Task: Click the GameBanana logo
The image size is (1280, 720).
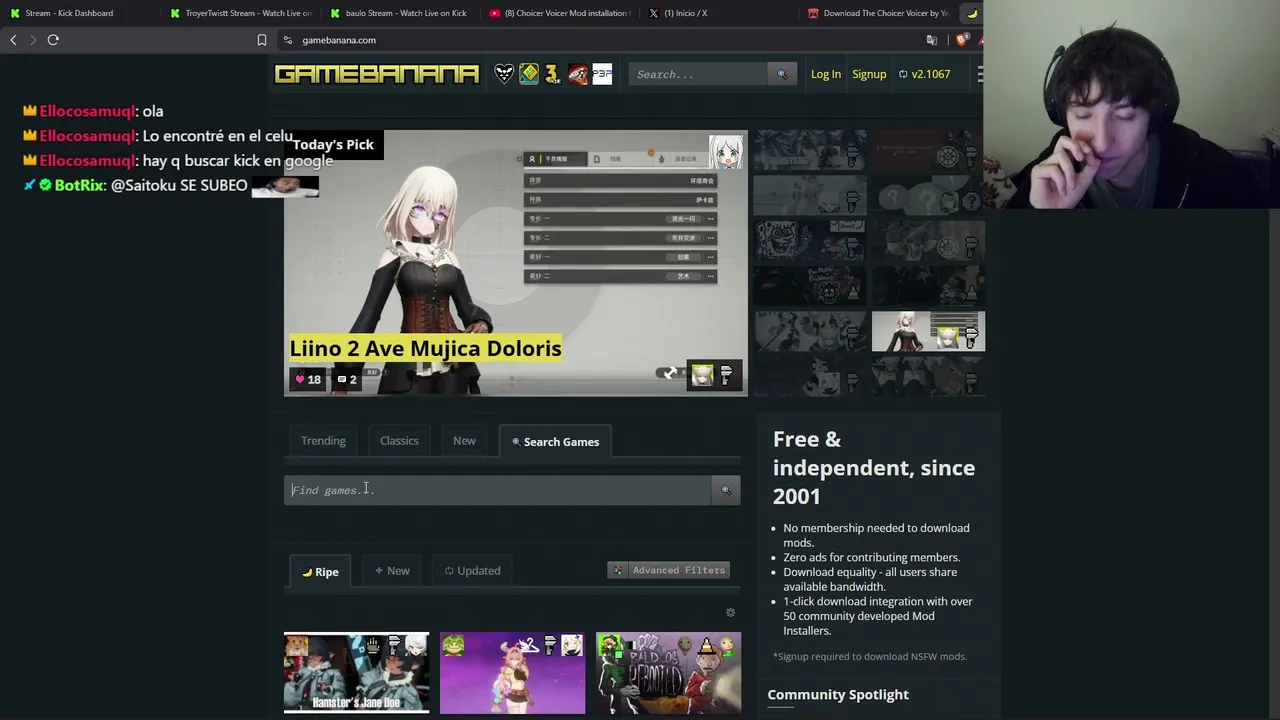Action: click(377, 74)
